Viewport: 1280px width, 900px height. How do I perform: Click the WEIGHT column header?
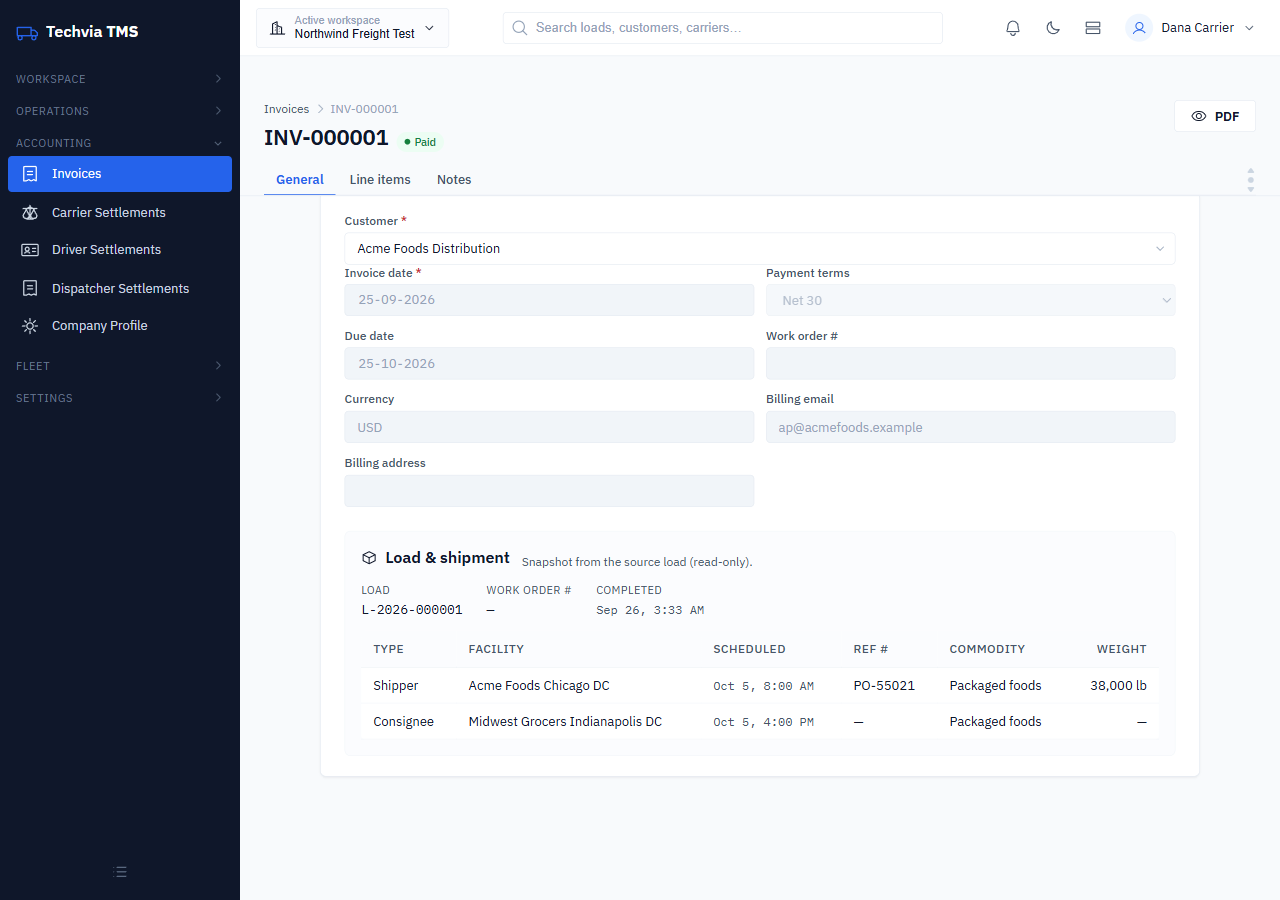click(x=1122, y=649)
